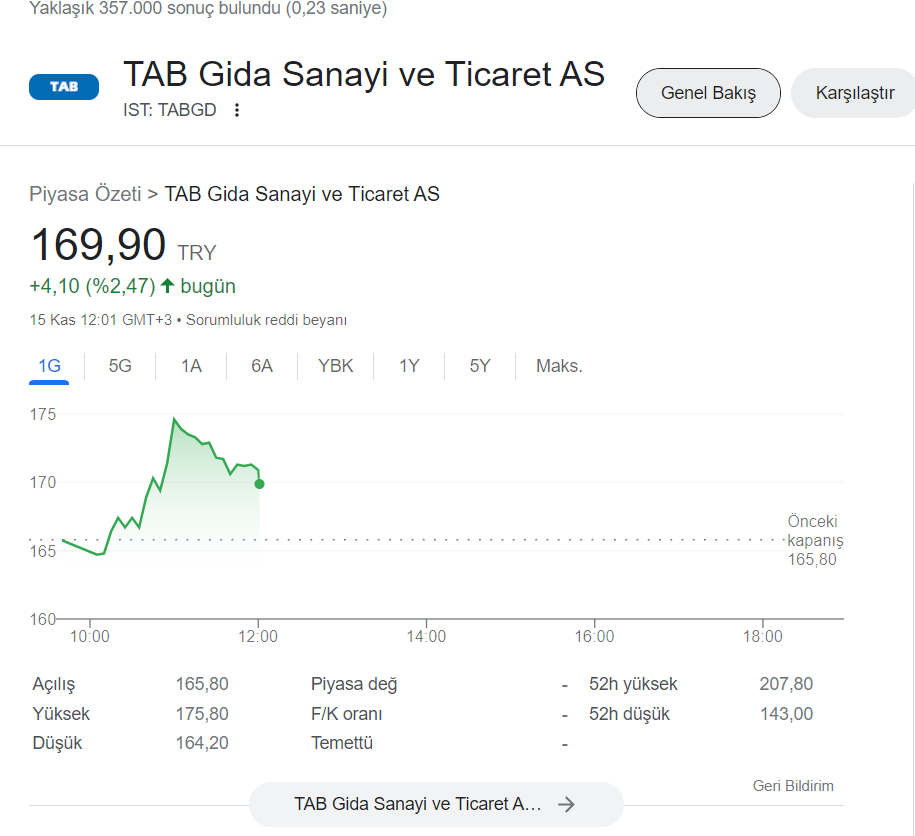Click the green current price dot on chart
The image size is (915, 836).
tap(260, 484)
